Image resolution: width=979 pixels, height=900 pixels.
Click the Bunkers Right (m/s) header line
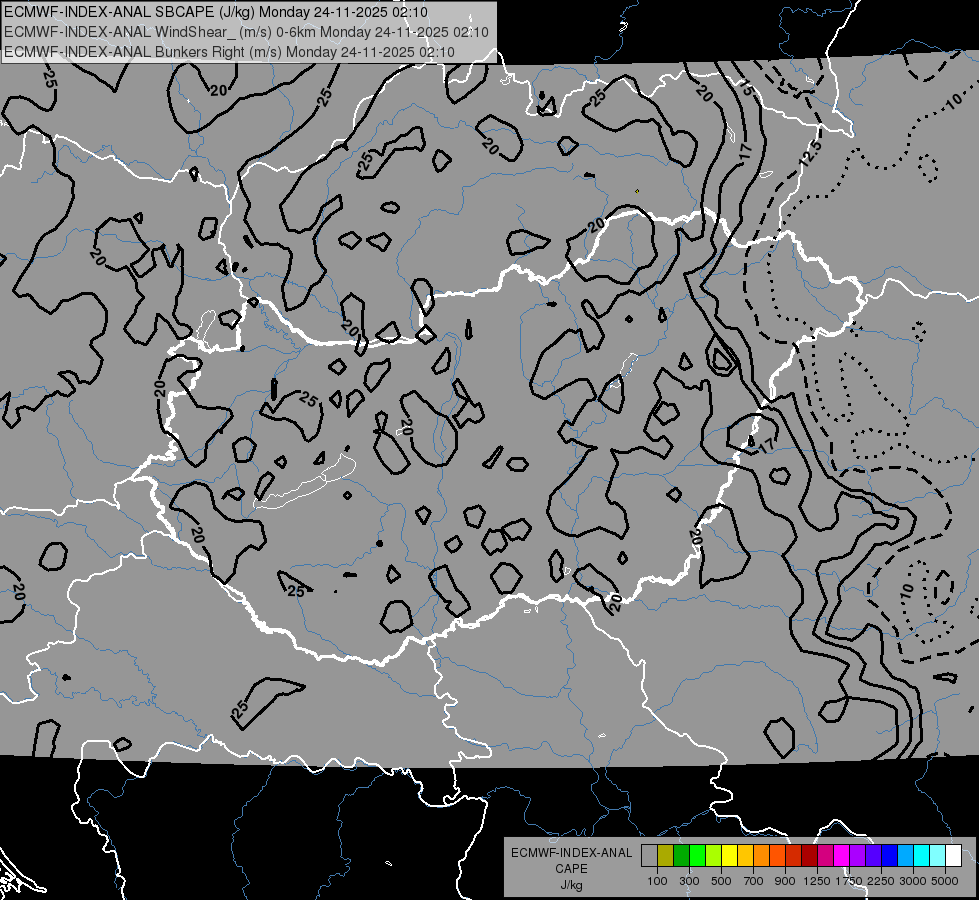coord(229,52)
